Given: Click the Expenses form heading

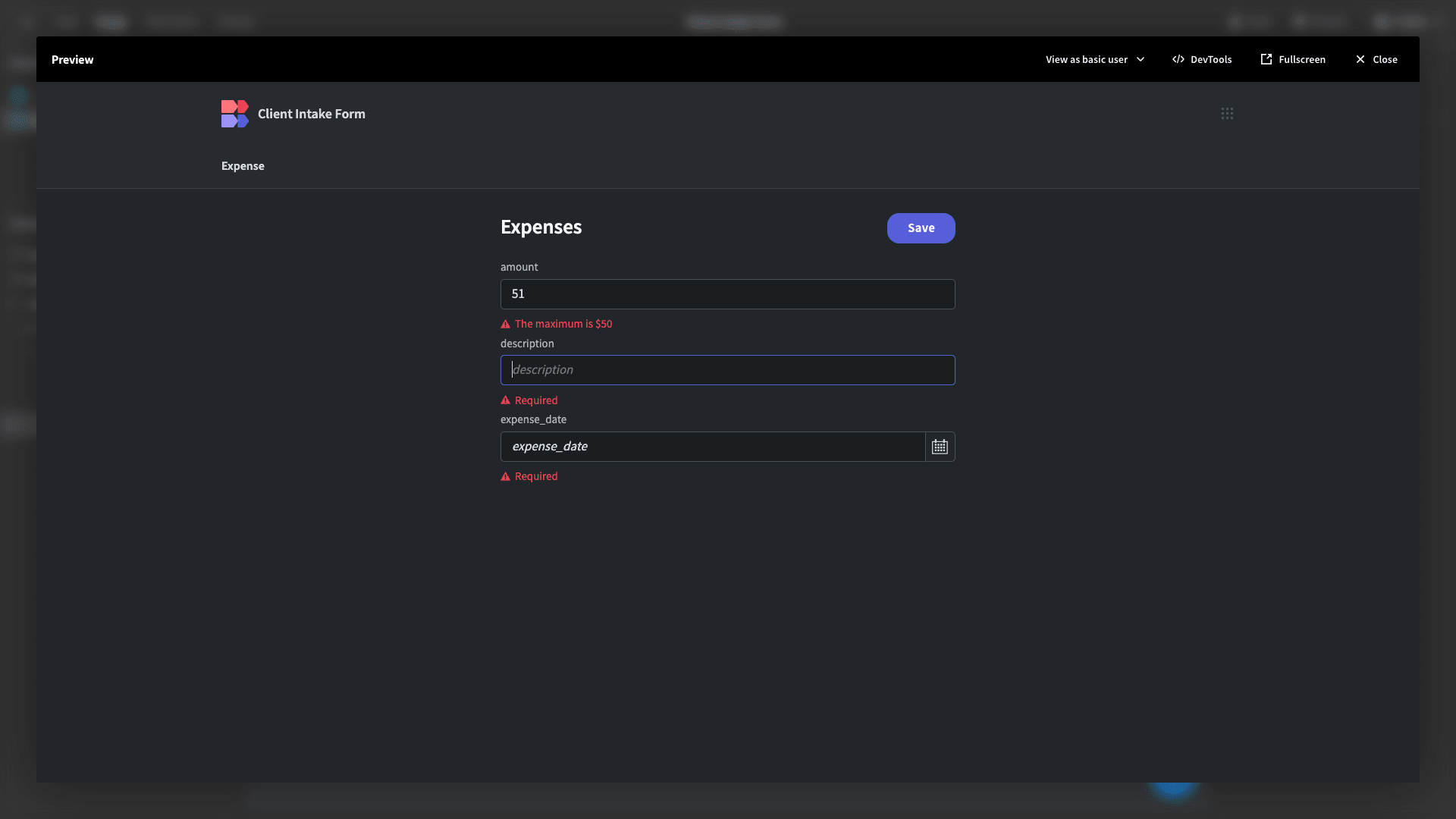Looking at the screenshot, I should 541,227.
